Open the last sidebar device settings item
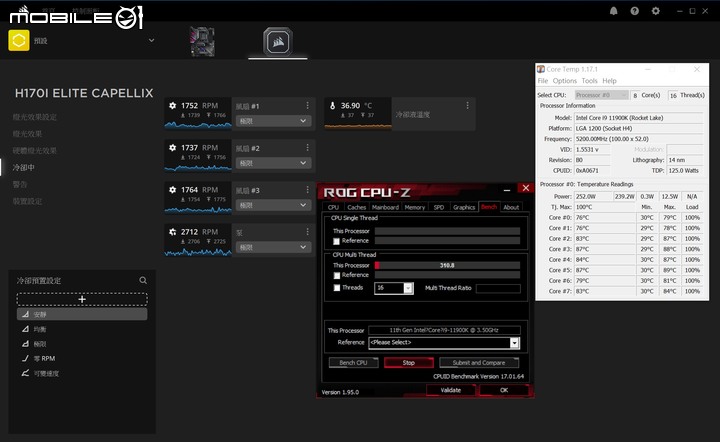This screenshot has width=720, height=442. [x=27, y=201]
